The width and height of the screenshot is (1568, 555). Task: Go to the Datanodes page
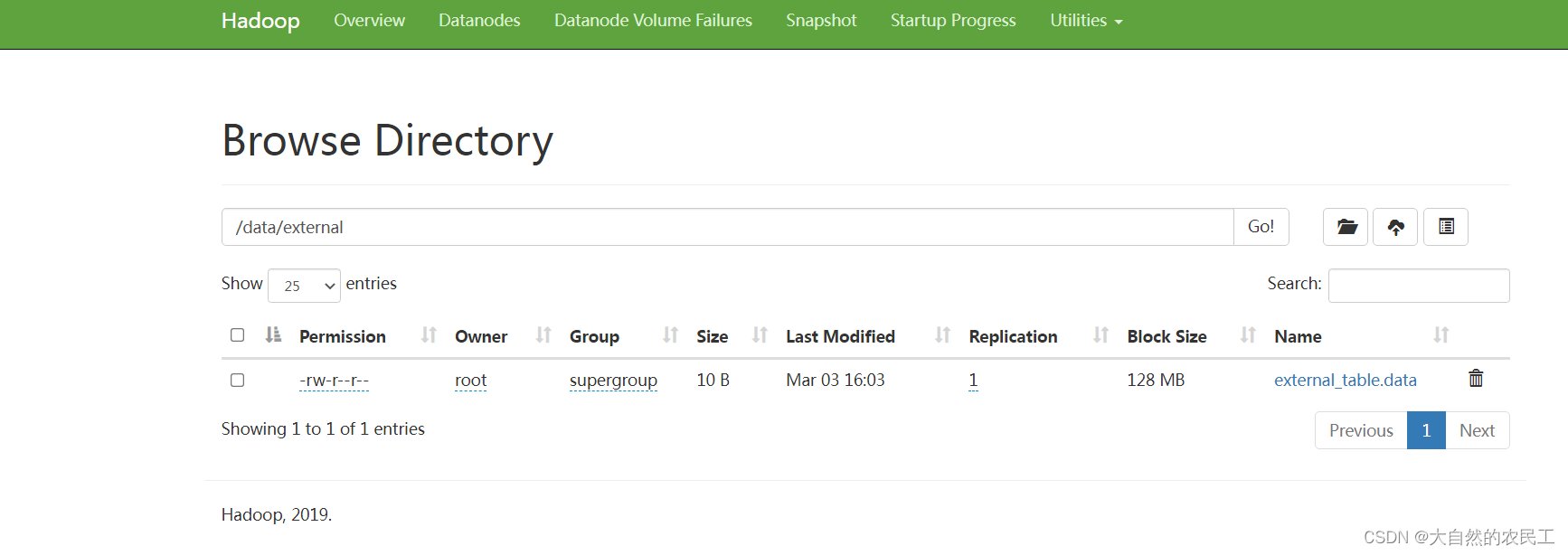coord(479,21)
